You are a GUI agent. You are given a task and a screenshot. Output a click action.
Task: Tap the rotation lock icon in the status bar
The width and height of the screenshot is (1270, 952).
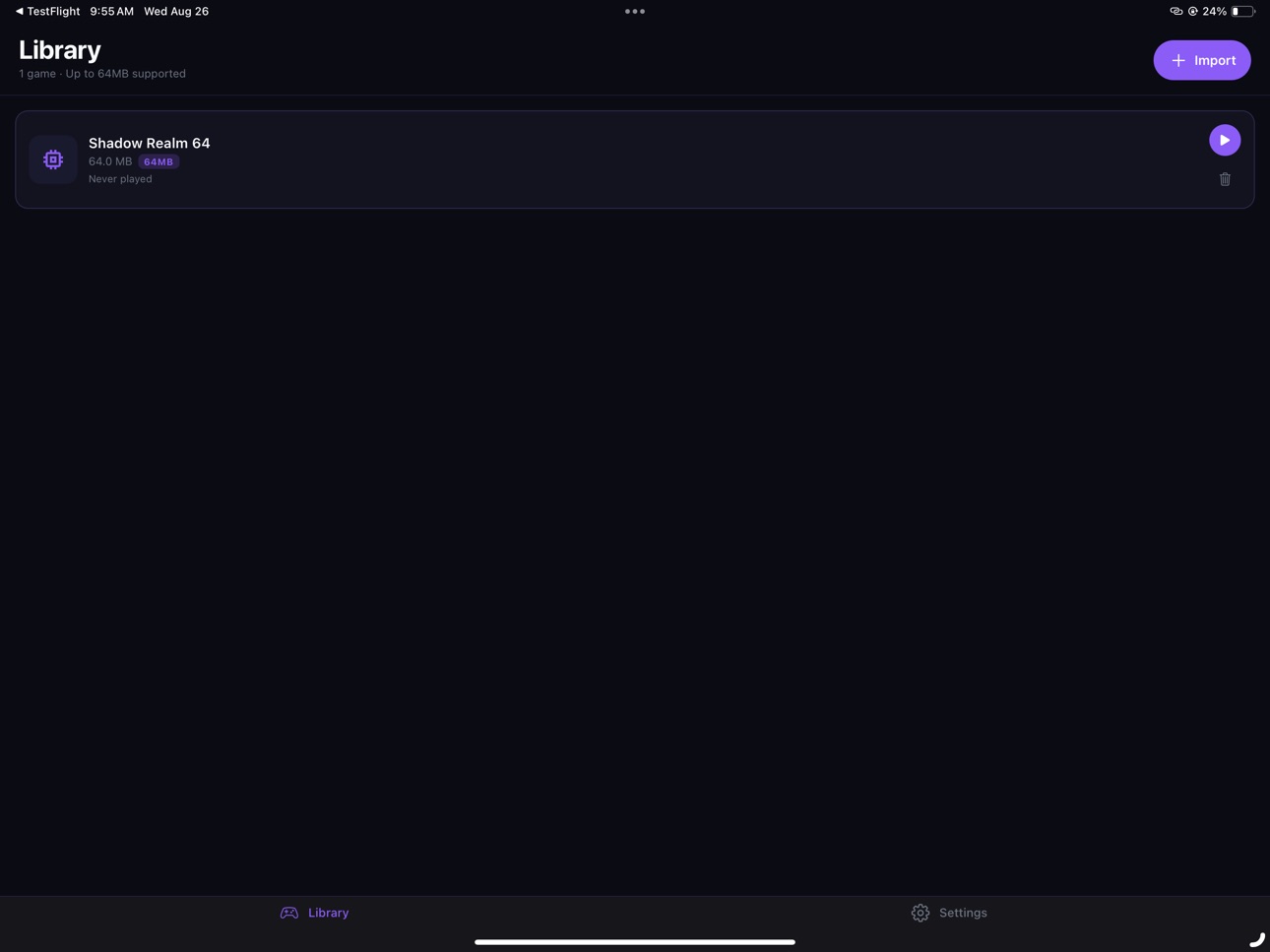point(1193,12)
